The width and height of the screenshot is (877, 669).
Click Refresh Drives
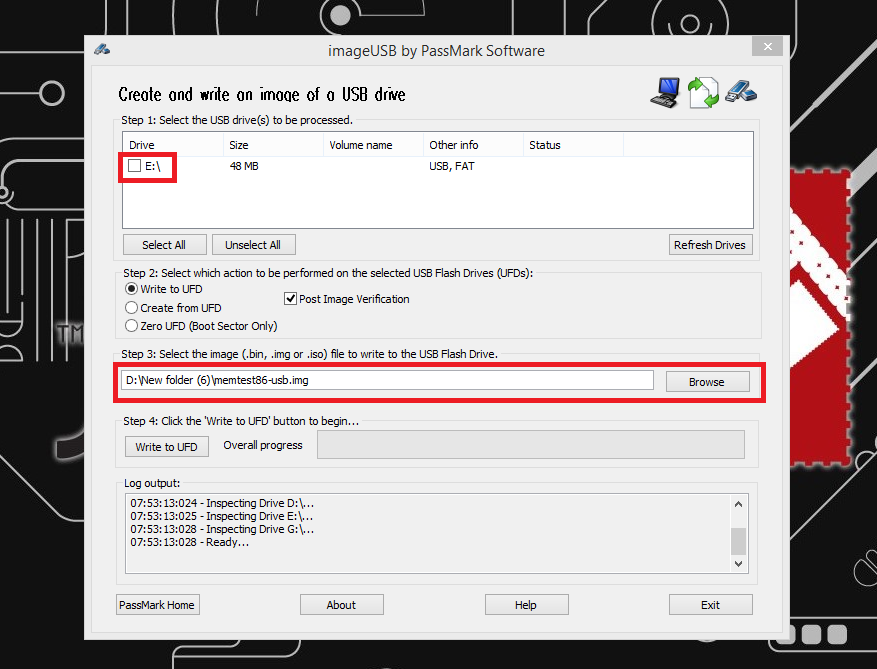tap(710, 244)
